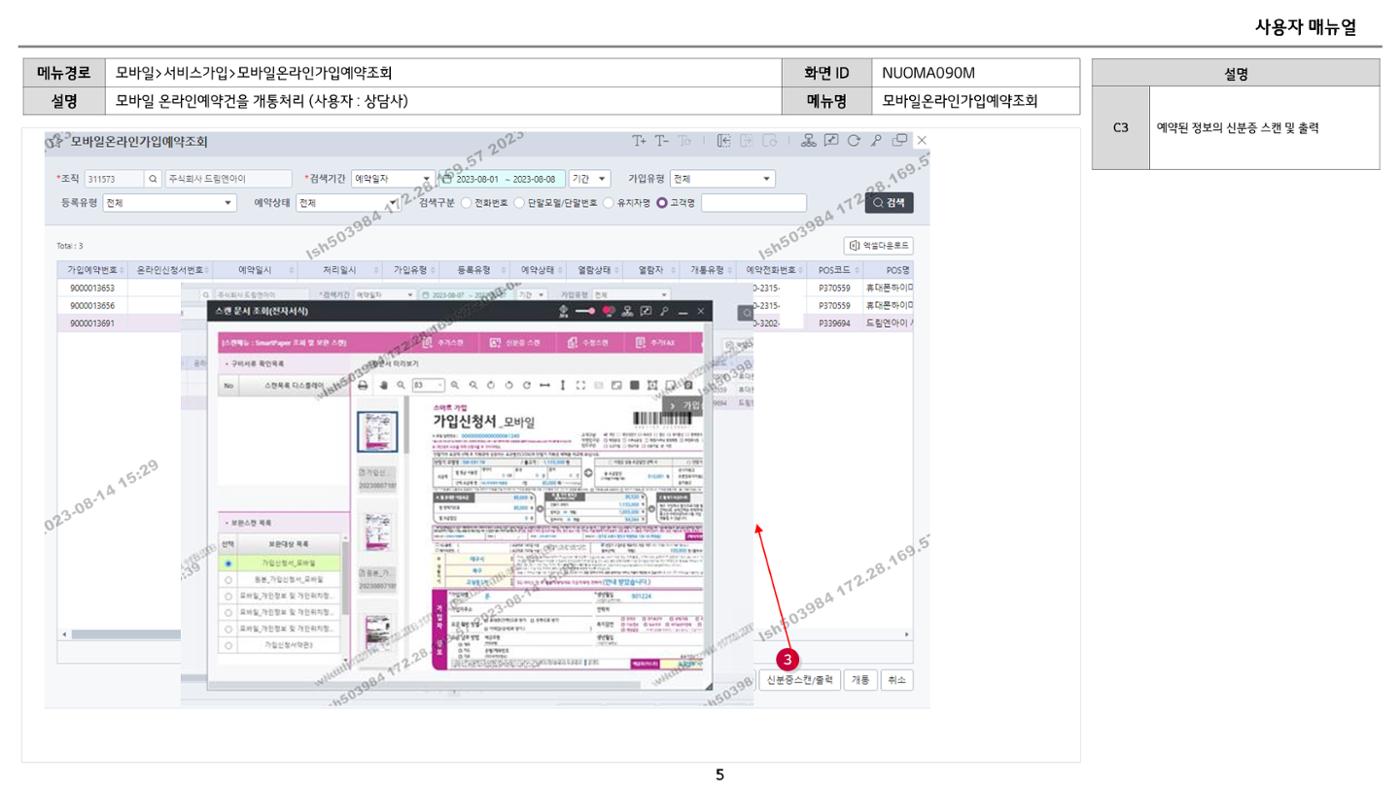This screenshot has height=788, width=1400.
Task: Click the date range field 2023-08-01 ~ 2023-08-08
Action: point(504,179)
